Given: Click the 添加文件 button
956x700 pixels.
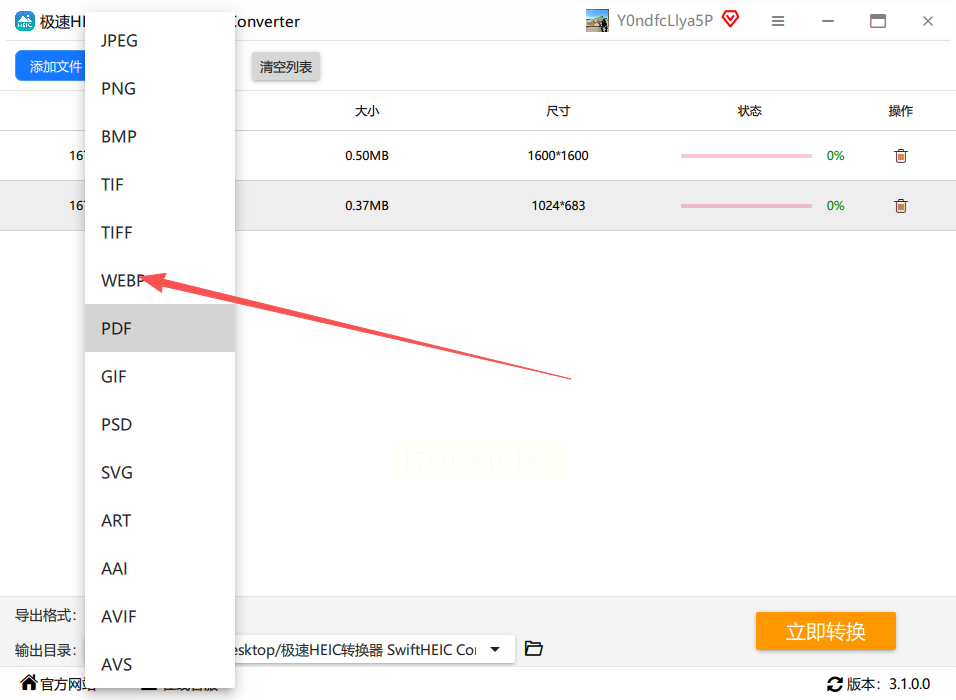Looking at the screenshot, I should [x=50, y=66].
